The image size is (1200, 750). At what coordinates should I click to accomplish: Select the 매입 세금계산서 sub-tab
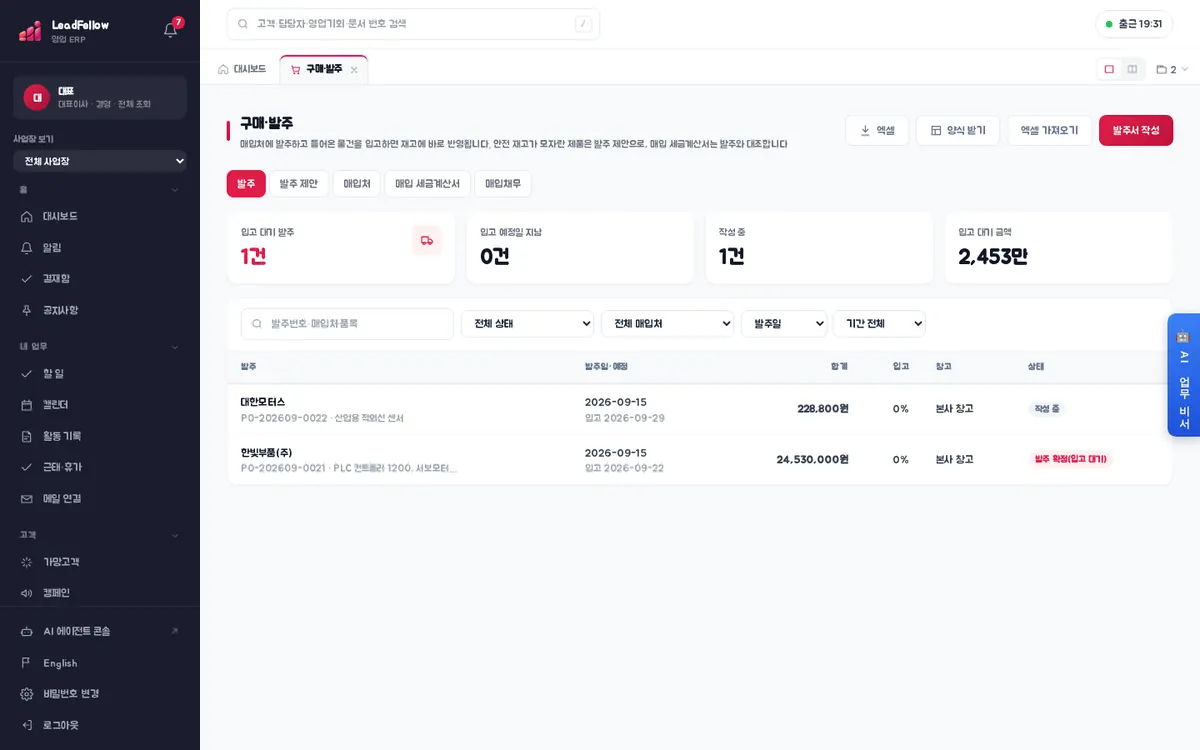point(427,184)
